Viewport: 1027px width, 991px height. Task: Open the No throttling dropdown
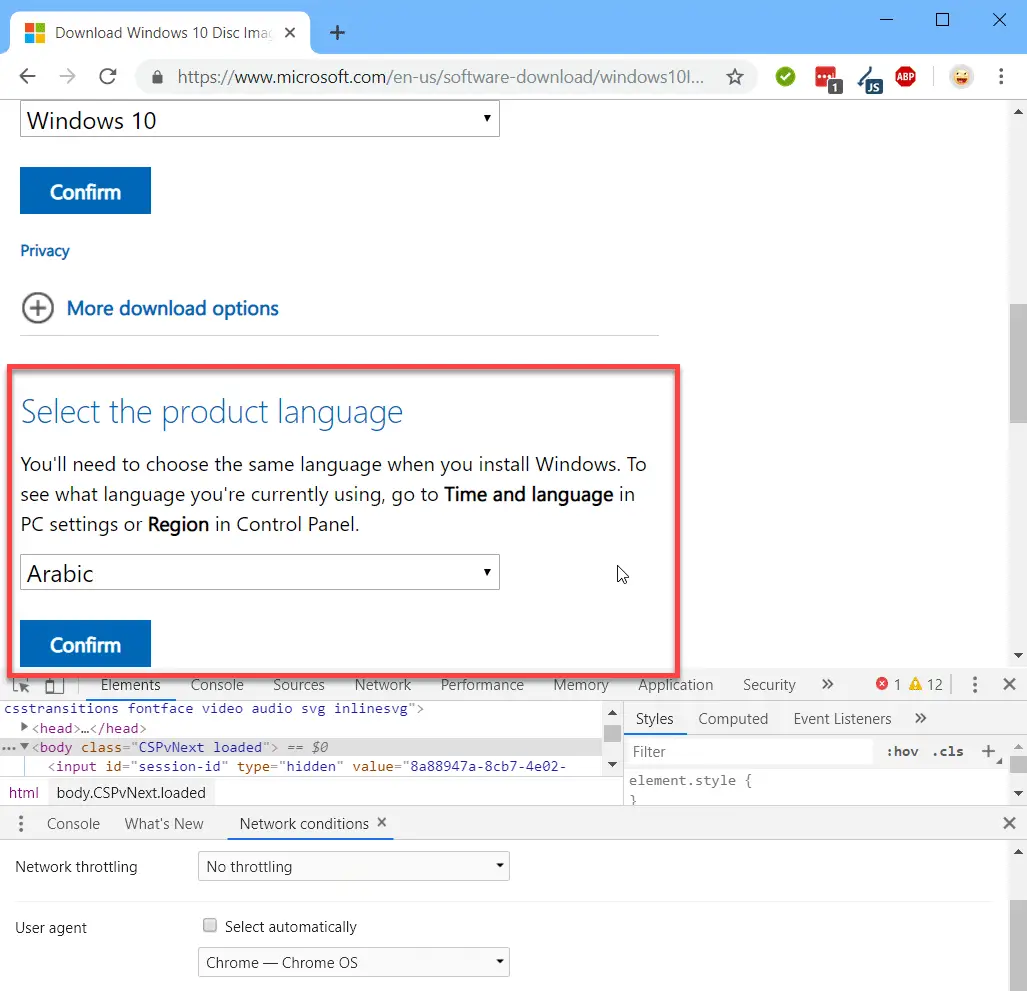tap(354, 866)
